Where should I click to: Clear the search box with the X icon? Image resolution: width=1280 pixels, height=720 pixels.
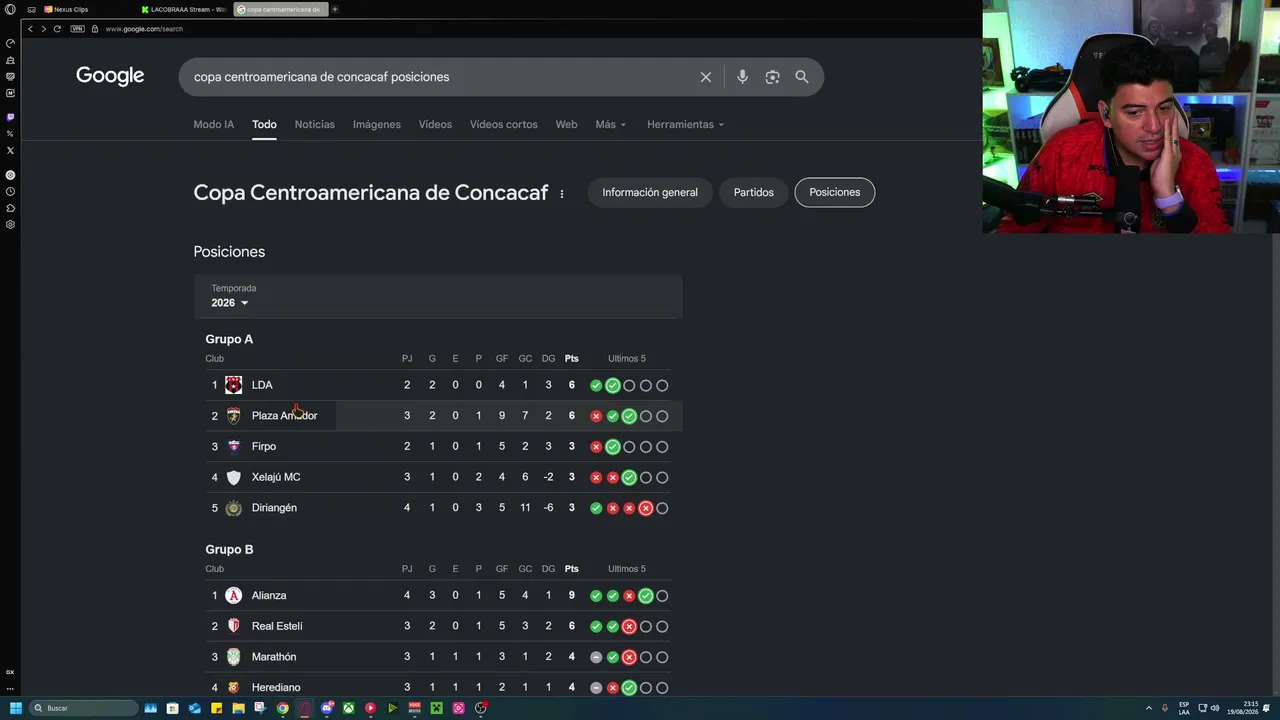point(706,77)
